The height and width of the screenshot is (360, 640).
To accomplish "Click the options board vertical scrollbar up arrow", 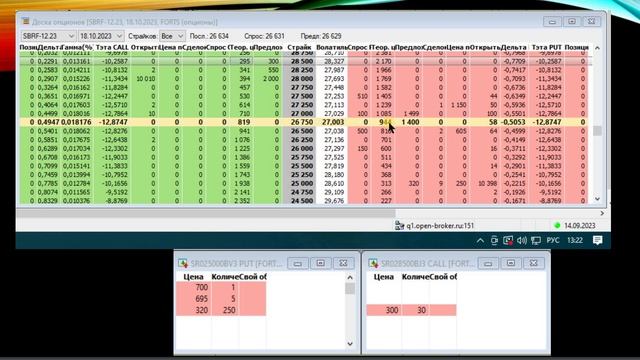I will 597,48.
